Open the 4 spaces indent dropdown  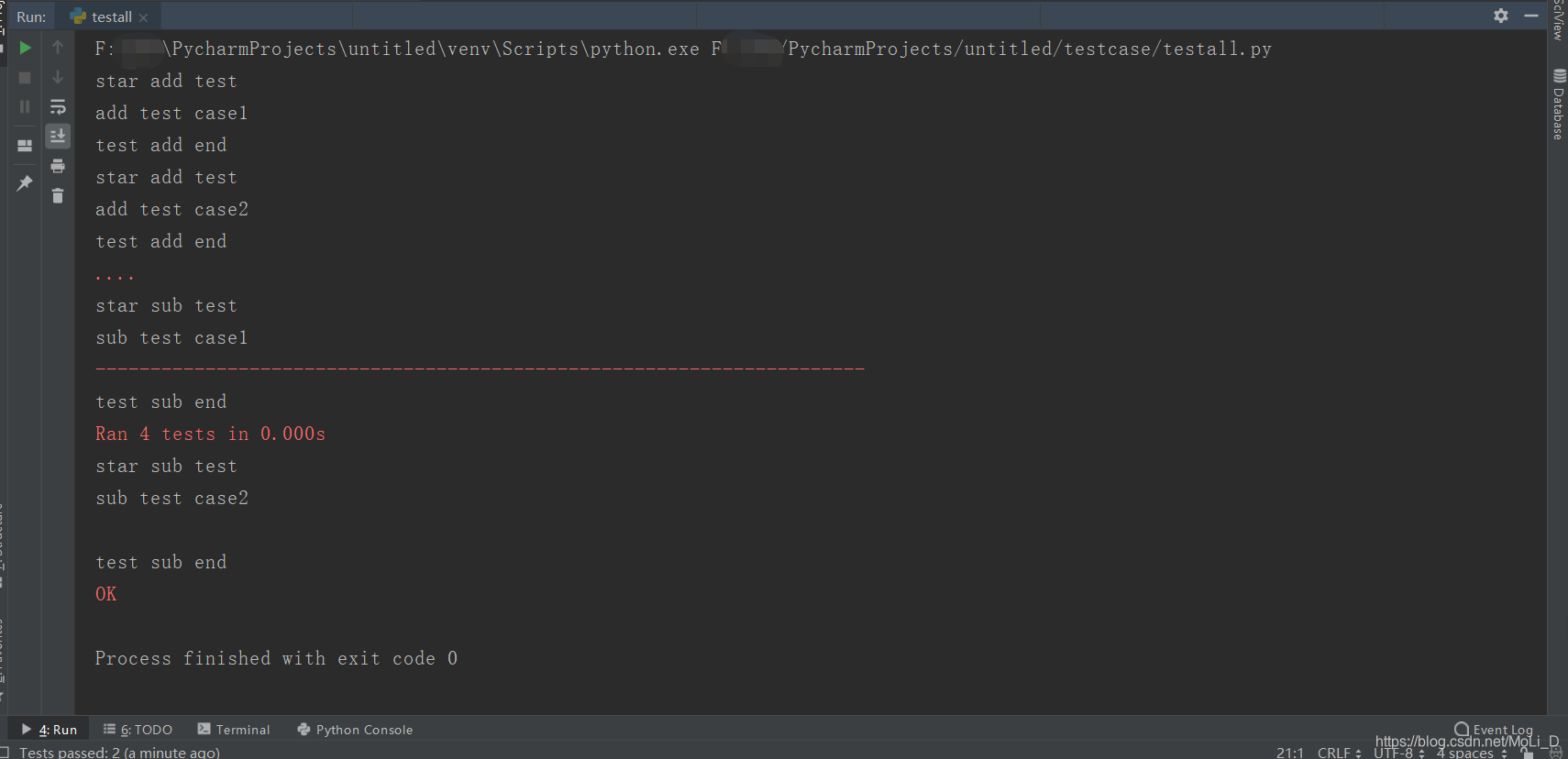[x=1472, y=753]
